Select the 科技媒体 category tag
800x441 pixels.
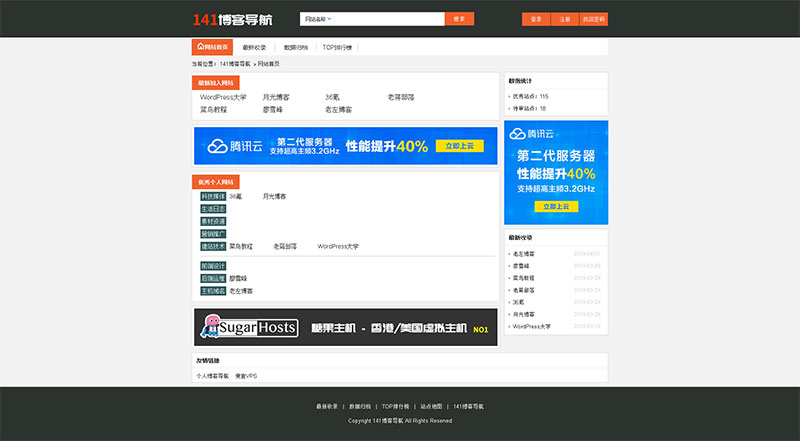(x=213, y=197)
